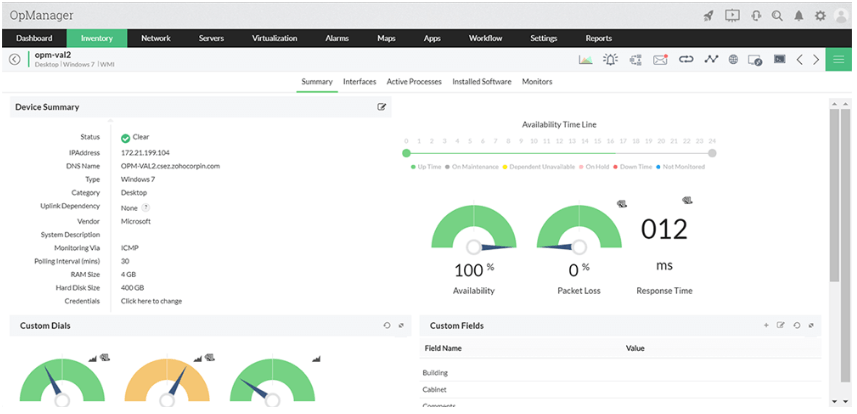Click the globe icon in device toolbar

pyautogui.click(x=733, y=60)
